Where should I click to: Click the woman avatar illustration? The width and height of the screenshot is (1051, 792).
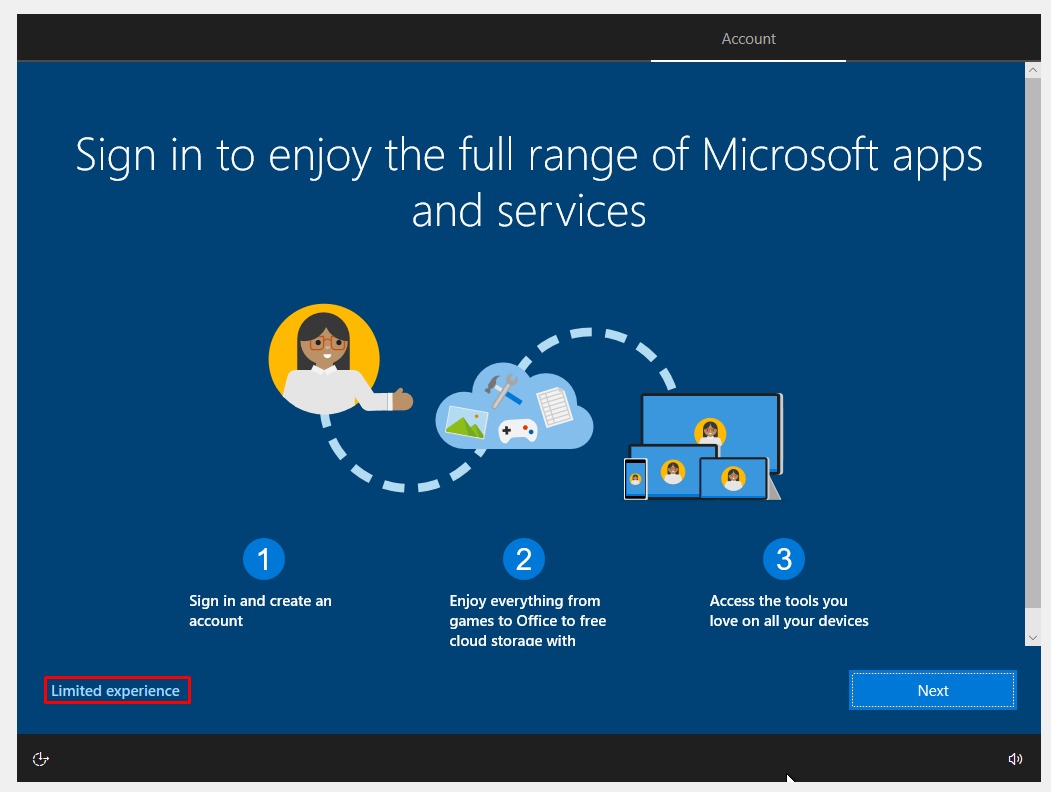[339, 360]
